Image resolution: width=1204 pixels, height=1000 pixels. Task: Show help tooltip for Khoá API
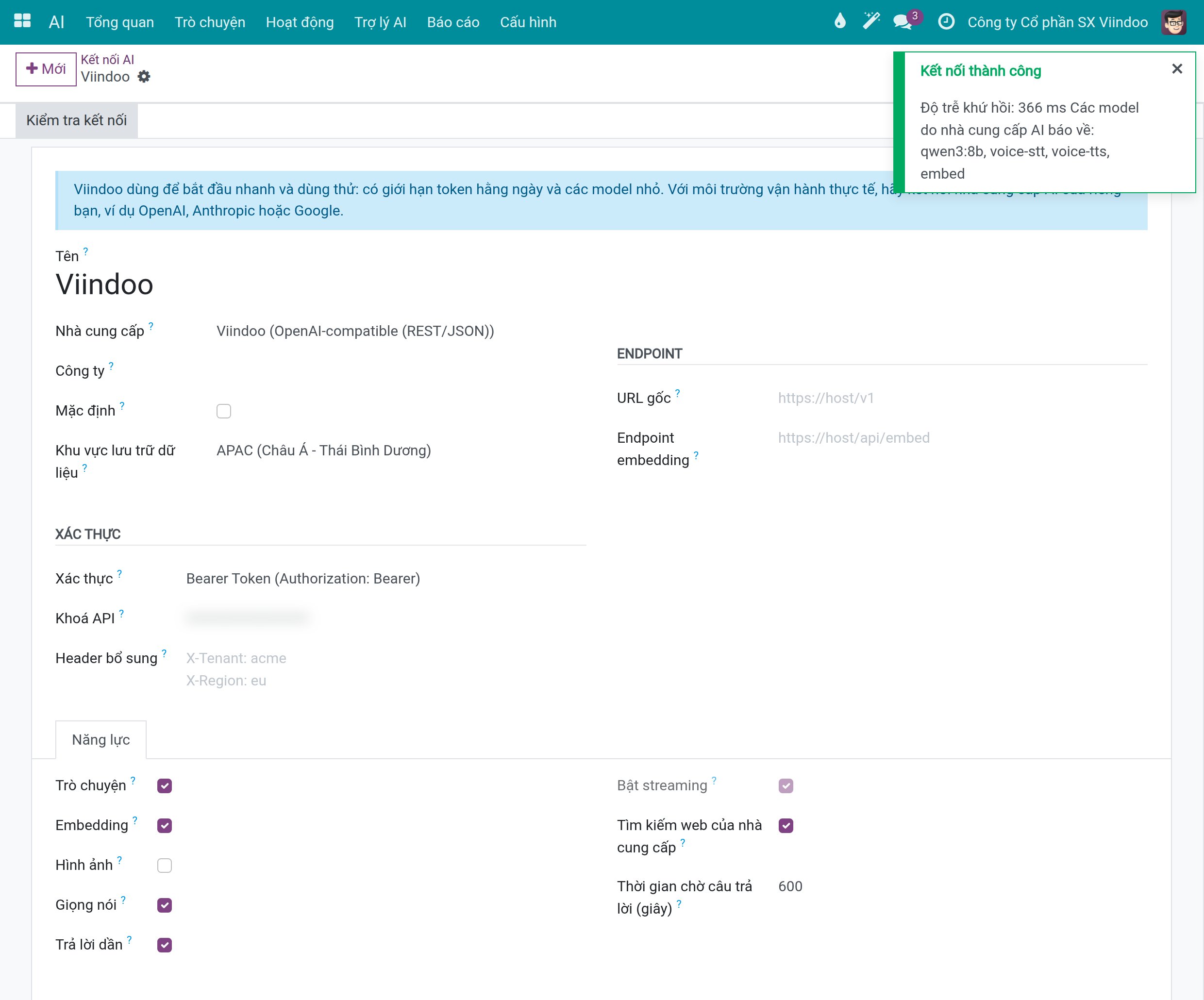[x=121, y=613]
